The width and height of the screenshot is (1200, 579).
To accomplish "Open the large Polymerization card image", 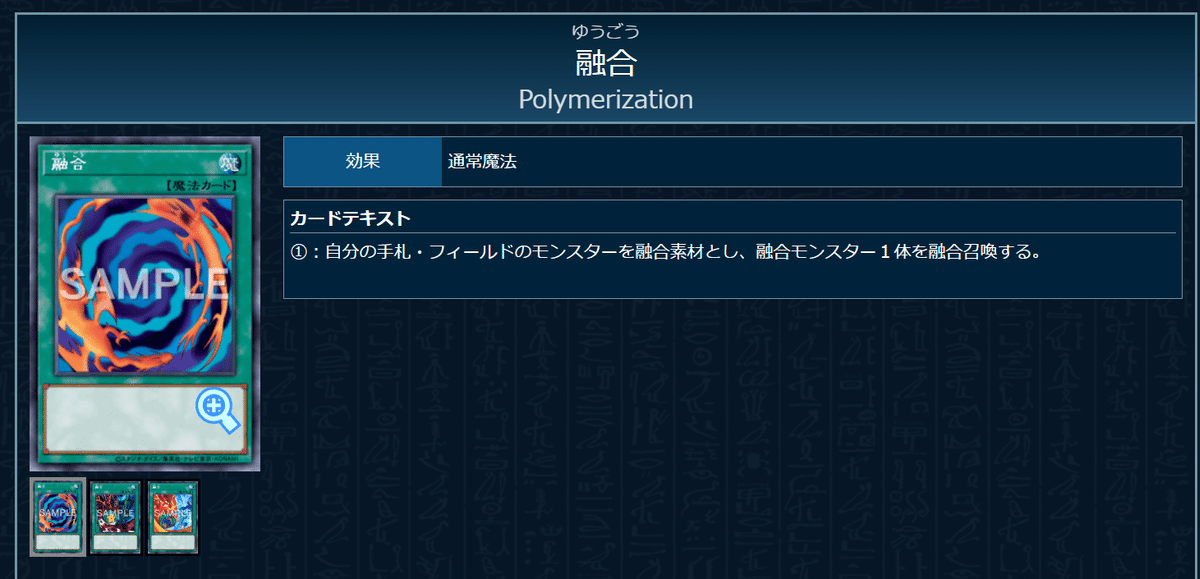I will [x=145, y=304].
